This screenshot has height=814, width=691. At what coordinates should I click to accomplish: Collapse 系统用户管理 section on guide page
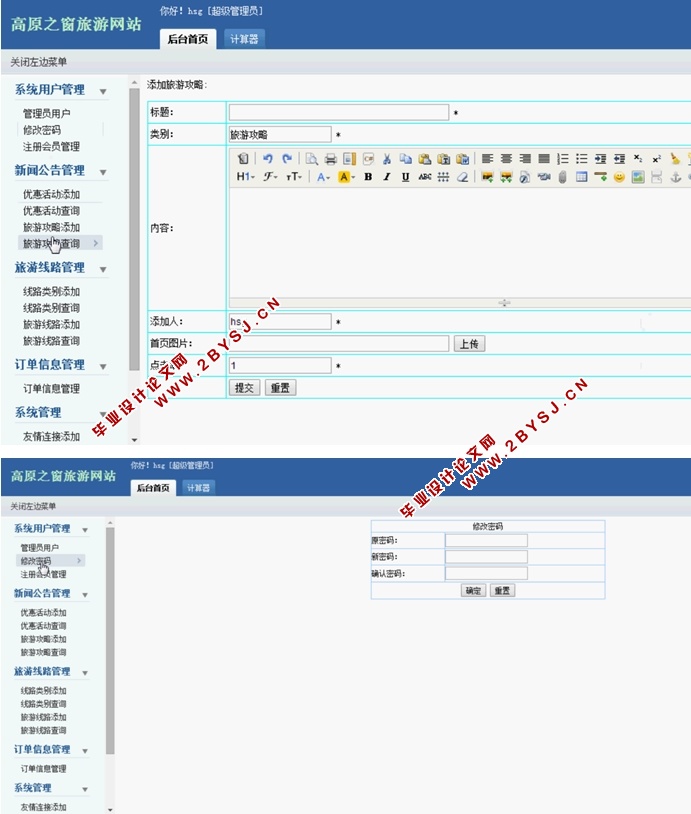point(103,92)
